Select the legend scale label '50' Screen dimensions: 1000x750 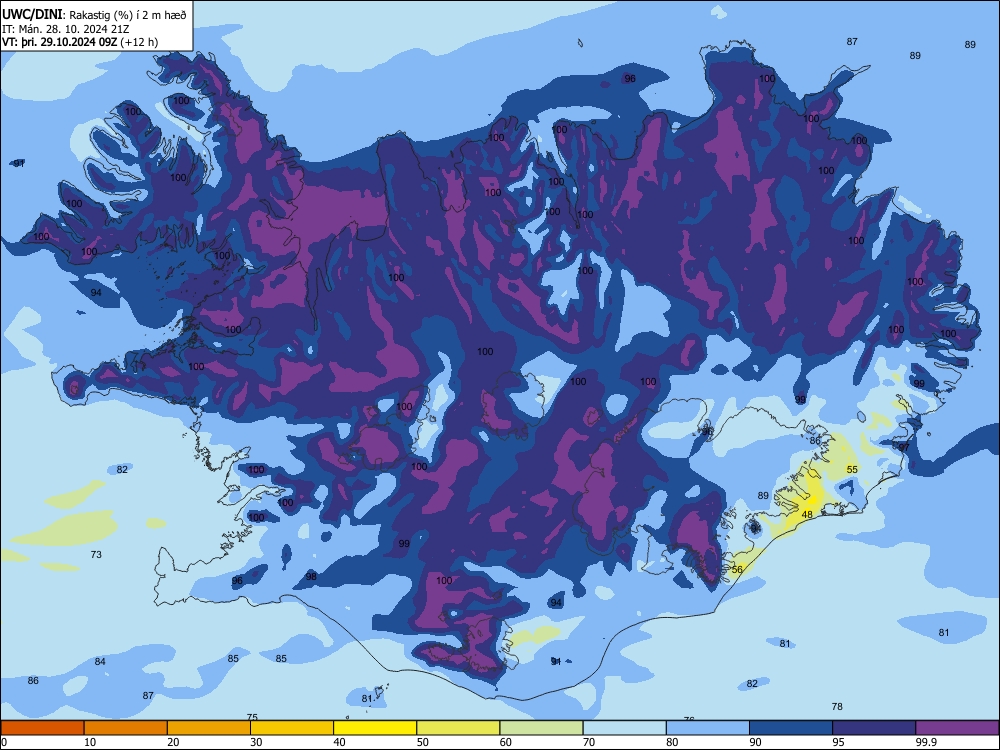point(423,742)
